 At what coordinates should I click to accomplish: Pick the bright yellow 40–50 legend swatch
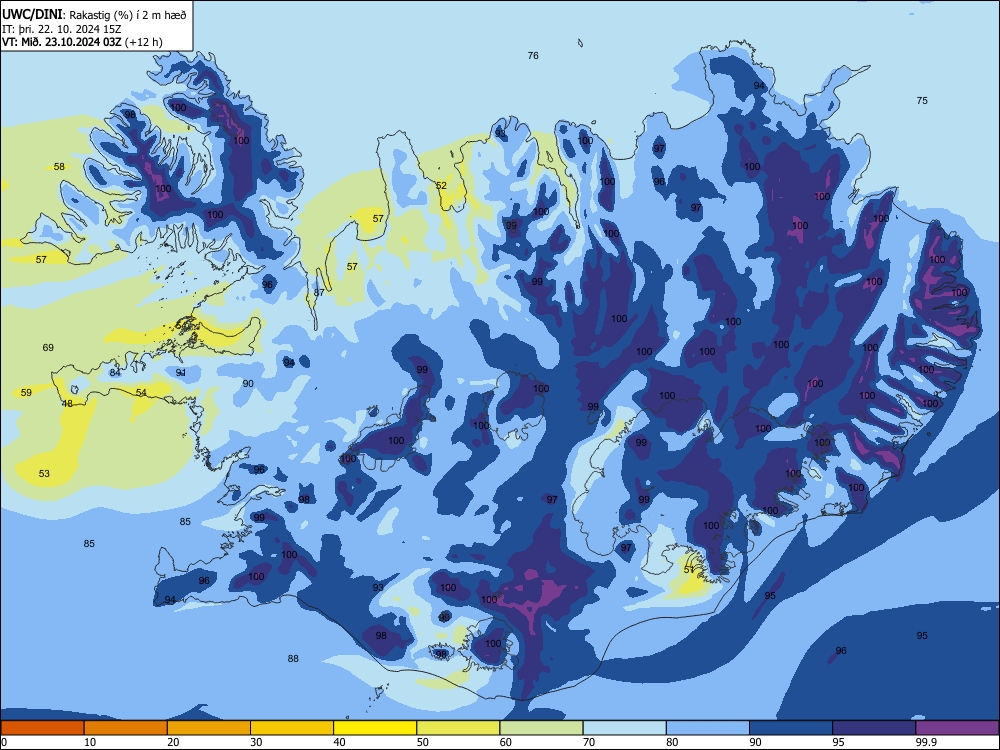[375, 728]
